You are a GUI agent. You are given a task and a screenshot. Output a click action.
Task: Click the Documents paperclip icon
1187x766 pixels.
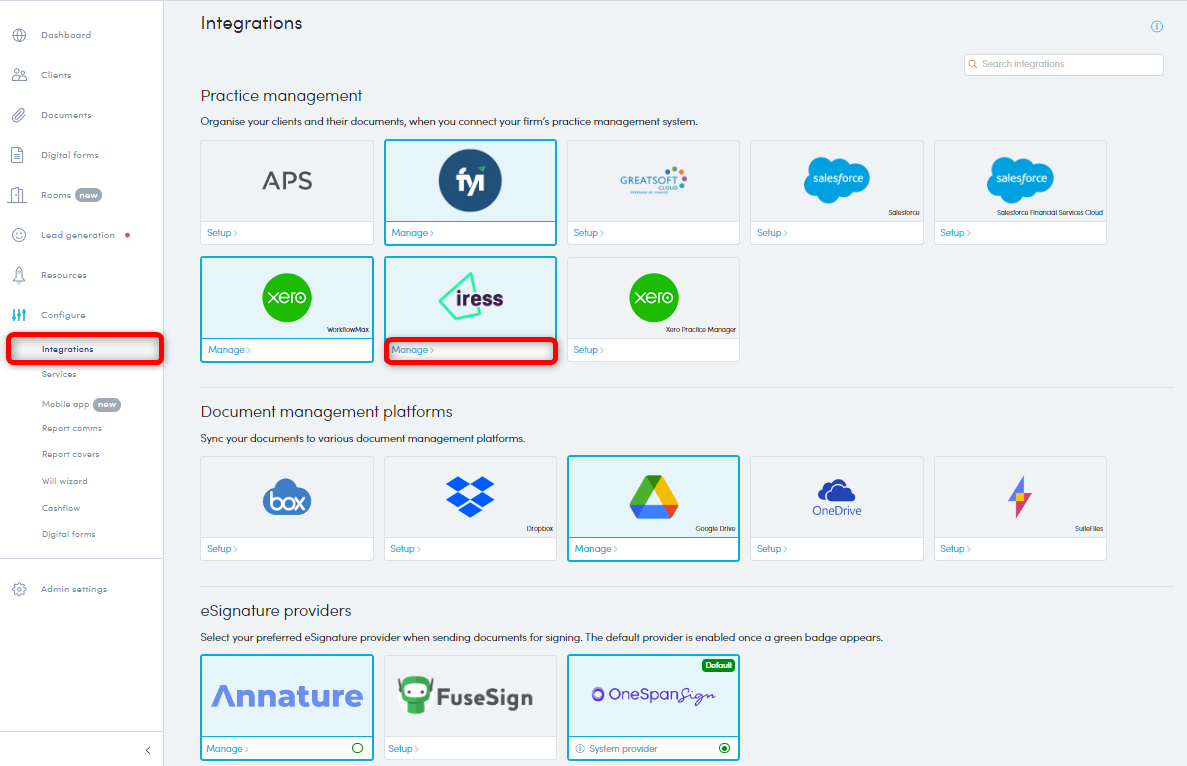click(19, 115)
